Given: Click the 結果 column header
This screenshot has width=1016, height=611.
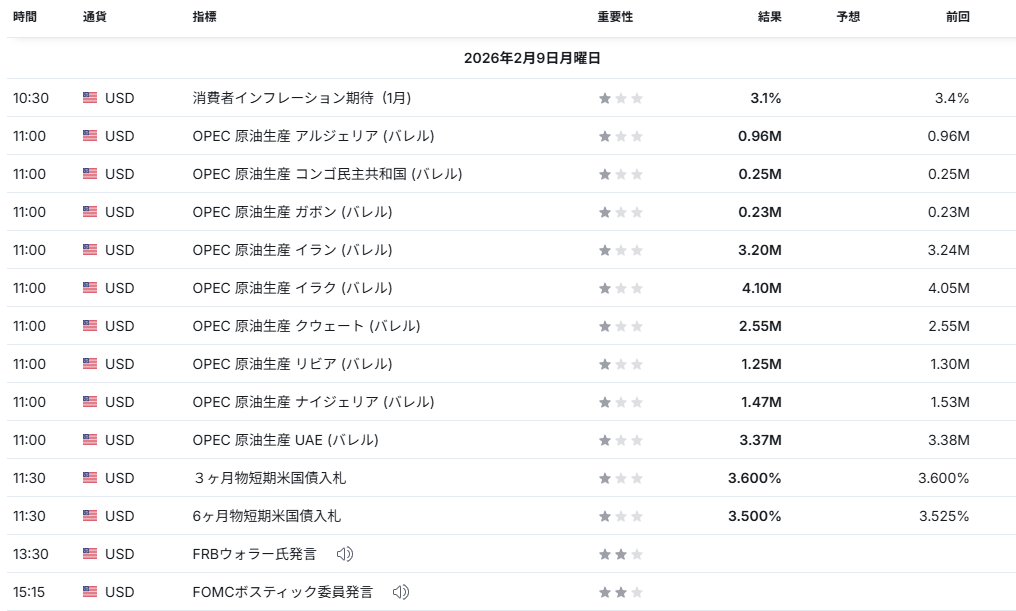Looking at the screenshot, I should pos(769,17).
